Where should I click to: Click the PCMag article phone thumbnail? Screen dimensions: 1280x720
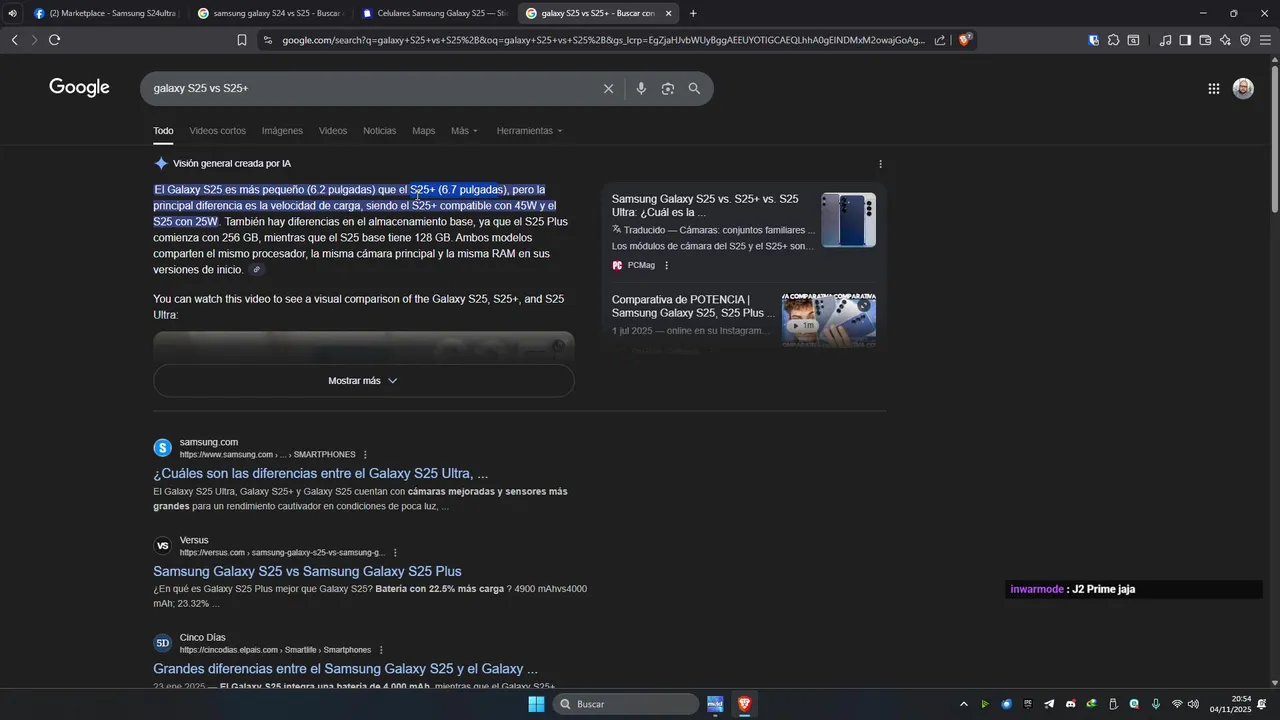pyautogui.click(x=848, y=220)
